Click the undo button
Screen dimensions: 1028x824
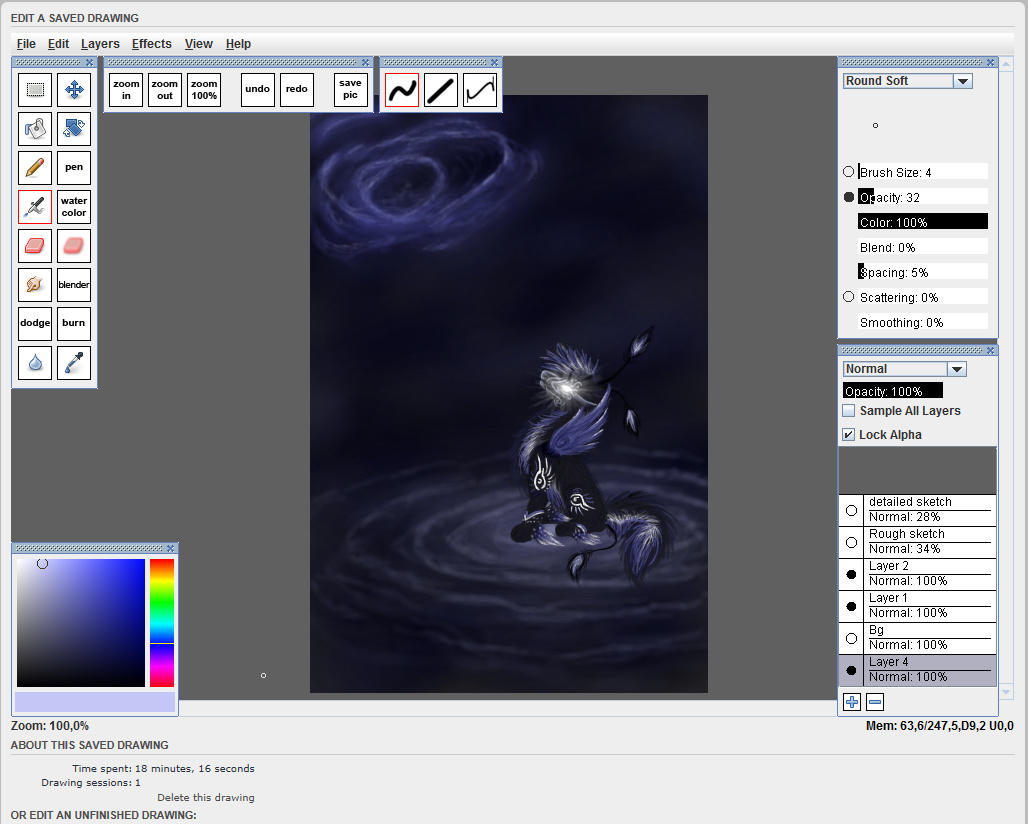point(258,90)
